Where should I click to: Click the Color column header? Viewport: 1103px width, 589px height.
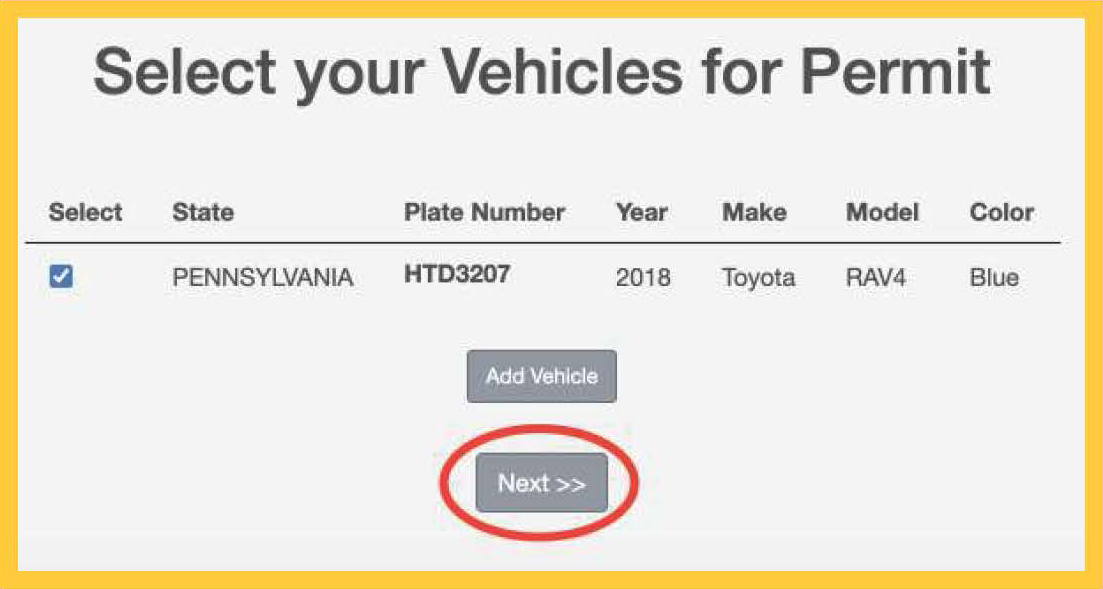coord(1001,213)
